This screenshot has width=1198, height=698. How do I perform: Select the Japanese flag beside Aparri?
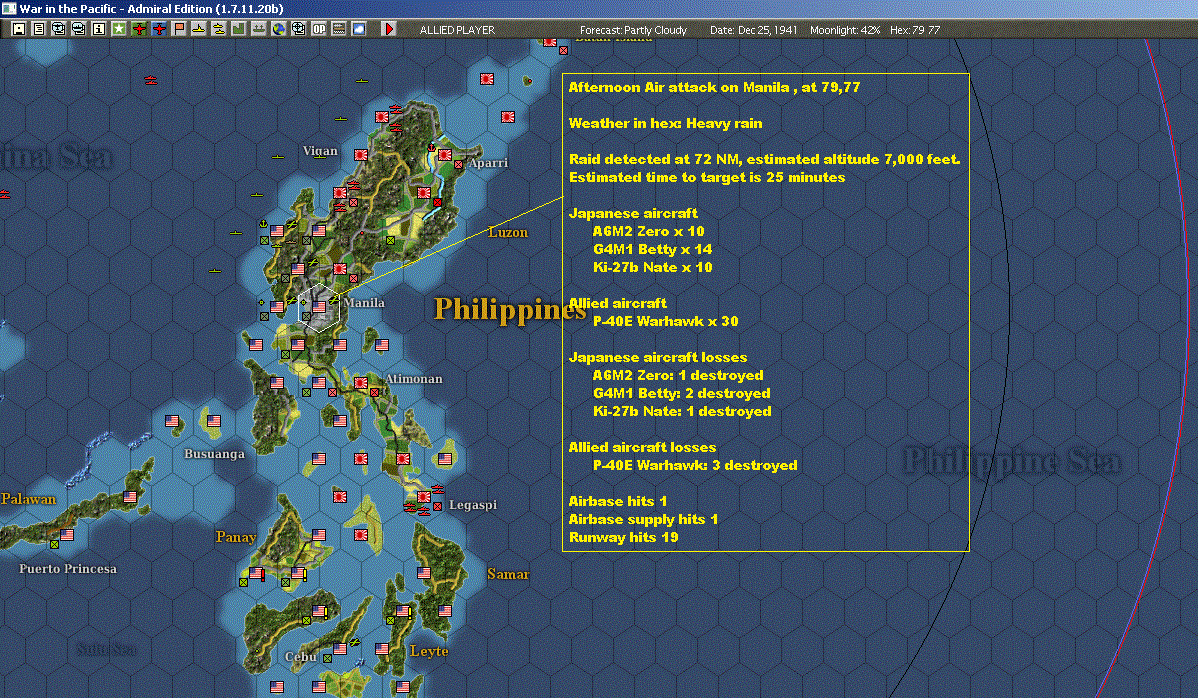pos(445,155)
